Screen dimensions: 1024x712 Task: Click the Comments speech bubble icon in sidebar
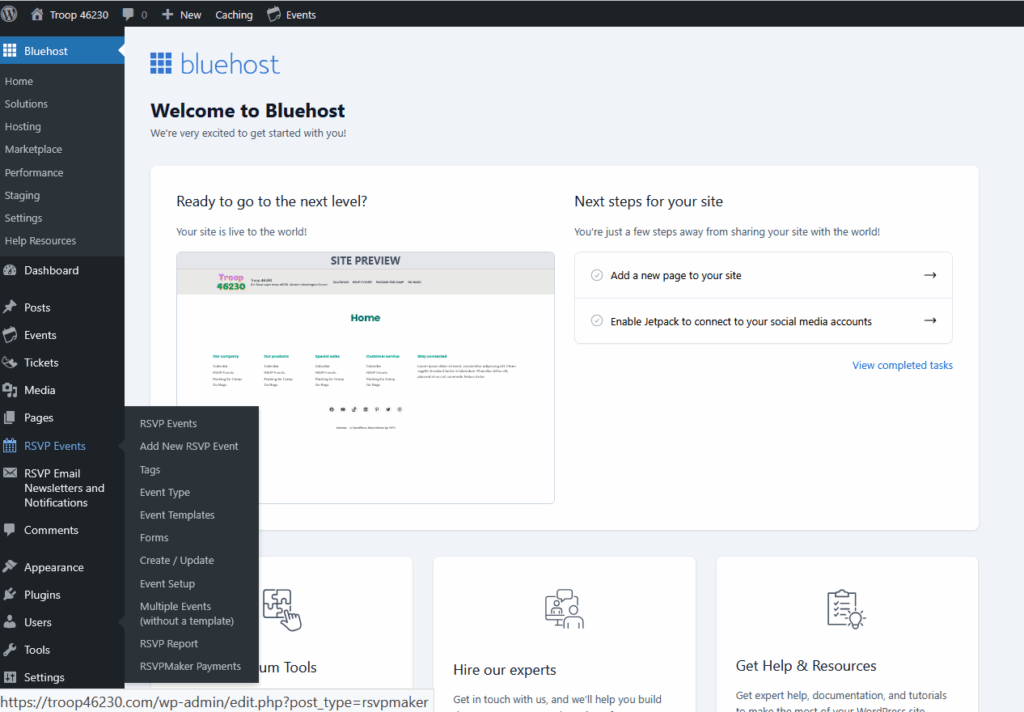[10, 530]
